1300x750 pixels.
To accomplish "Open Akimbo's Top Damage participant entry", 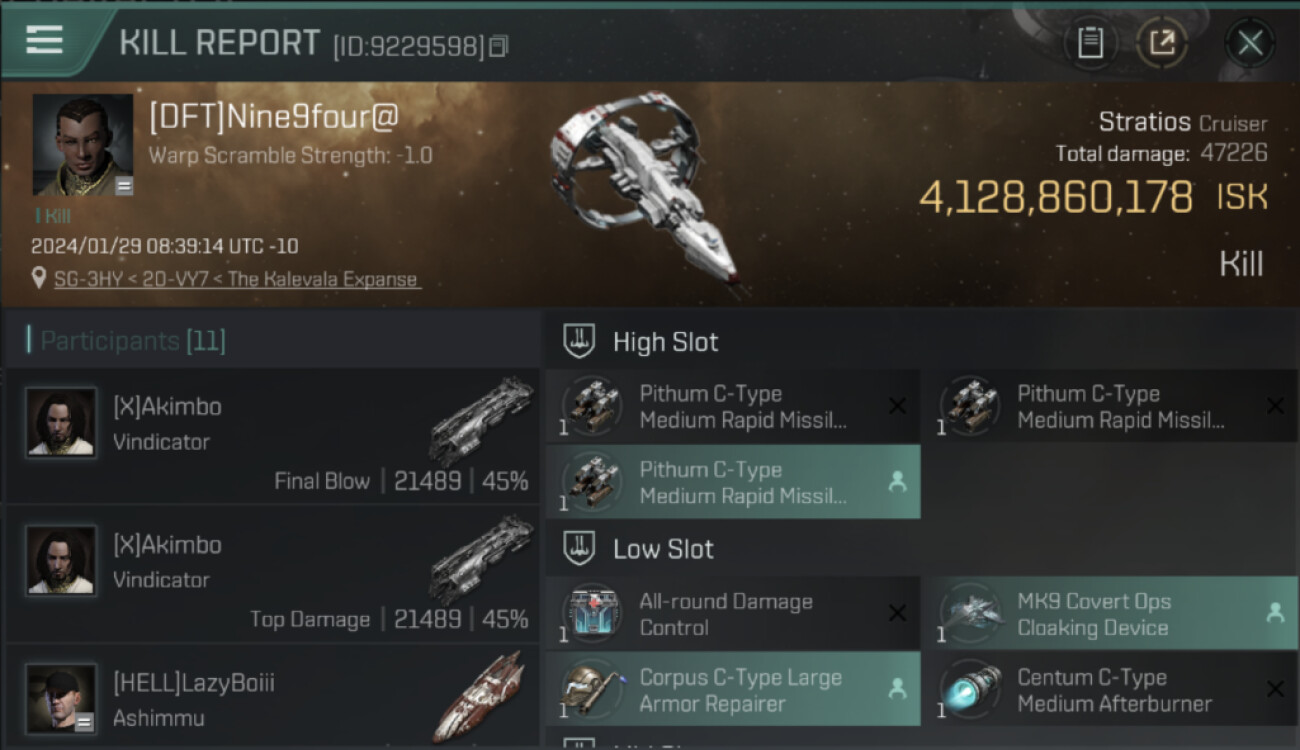I will (x=272, y=573).
